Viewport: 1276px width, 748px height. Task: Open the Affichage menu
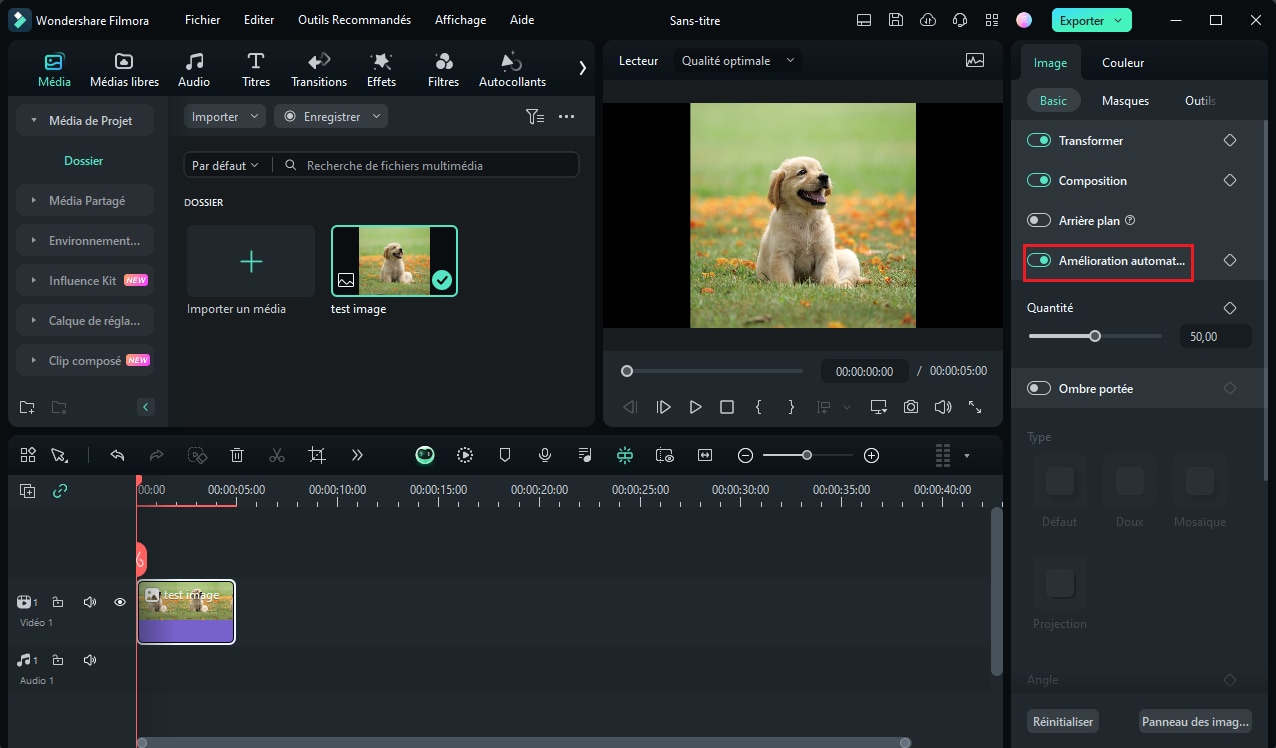click(x=460, y=20)
